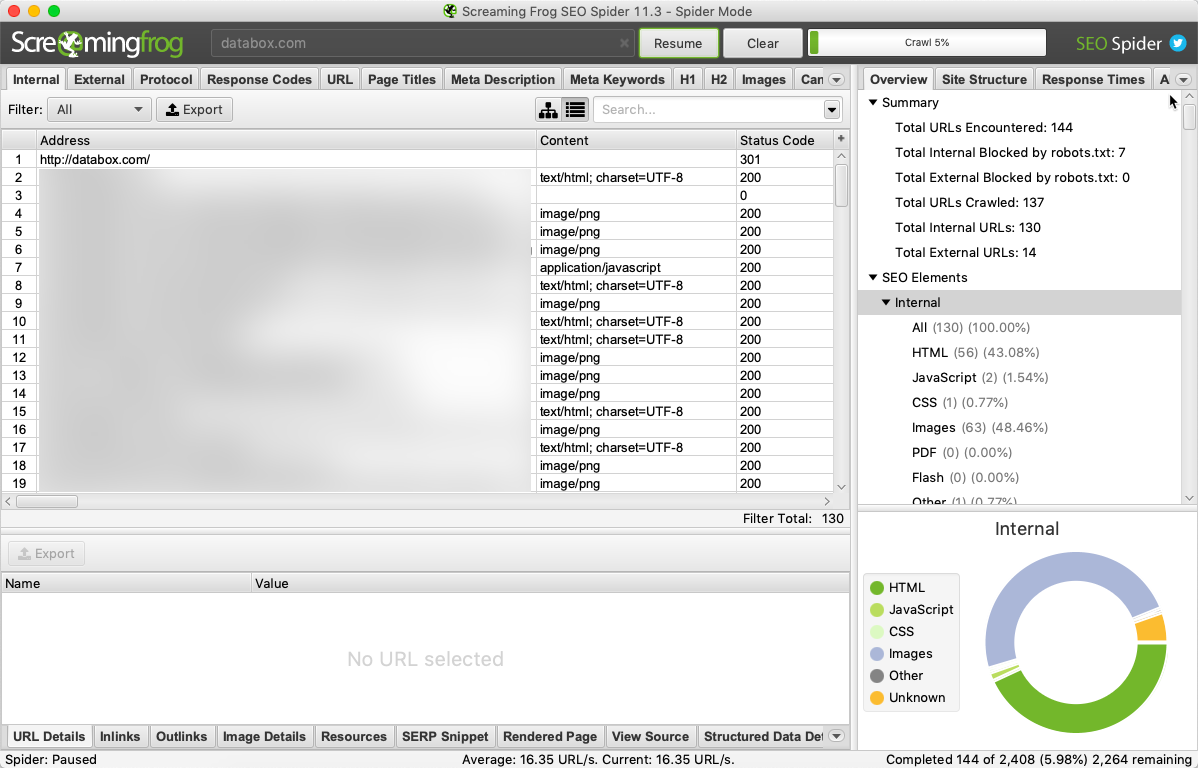This screenshot has width=1198, height=768.
Task: Switch to the Response Times tab
Action: pyautogui.click(x=1093, y=79)
